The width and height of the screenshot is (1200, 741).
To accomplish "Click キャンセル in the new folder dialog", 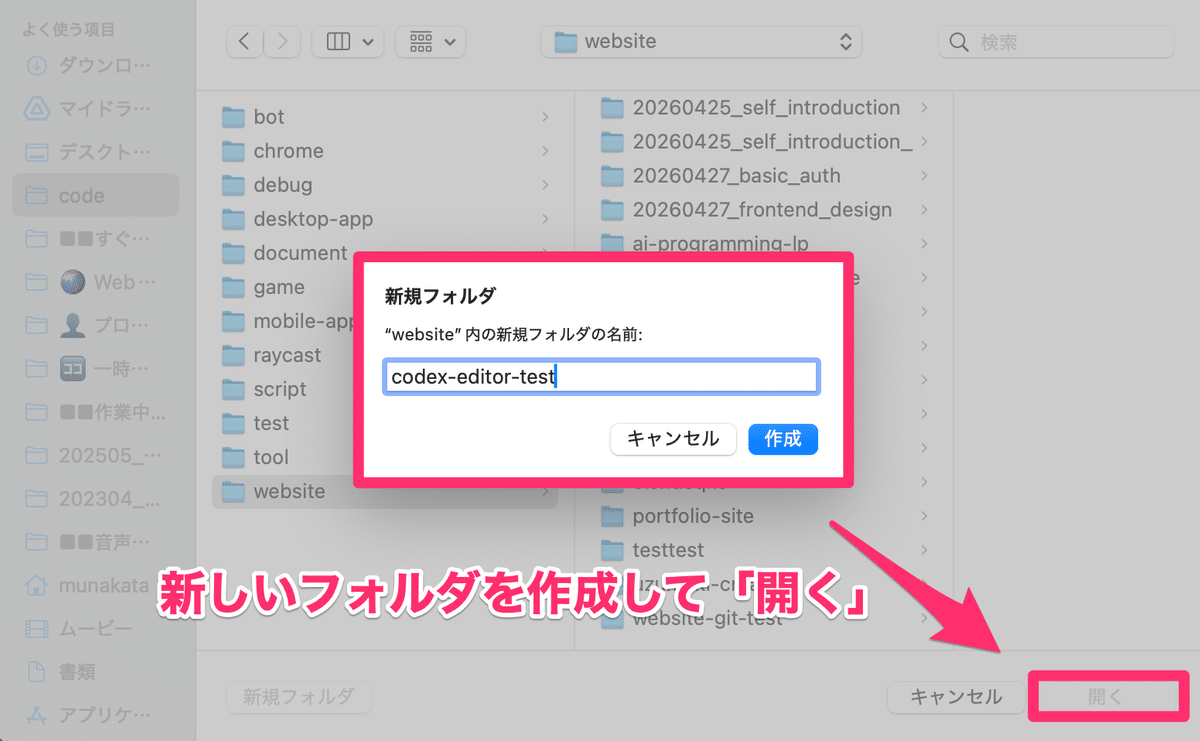I will [x=673, y=439].
